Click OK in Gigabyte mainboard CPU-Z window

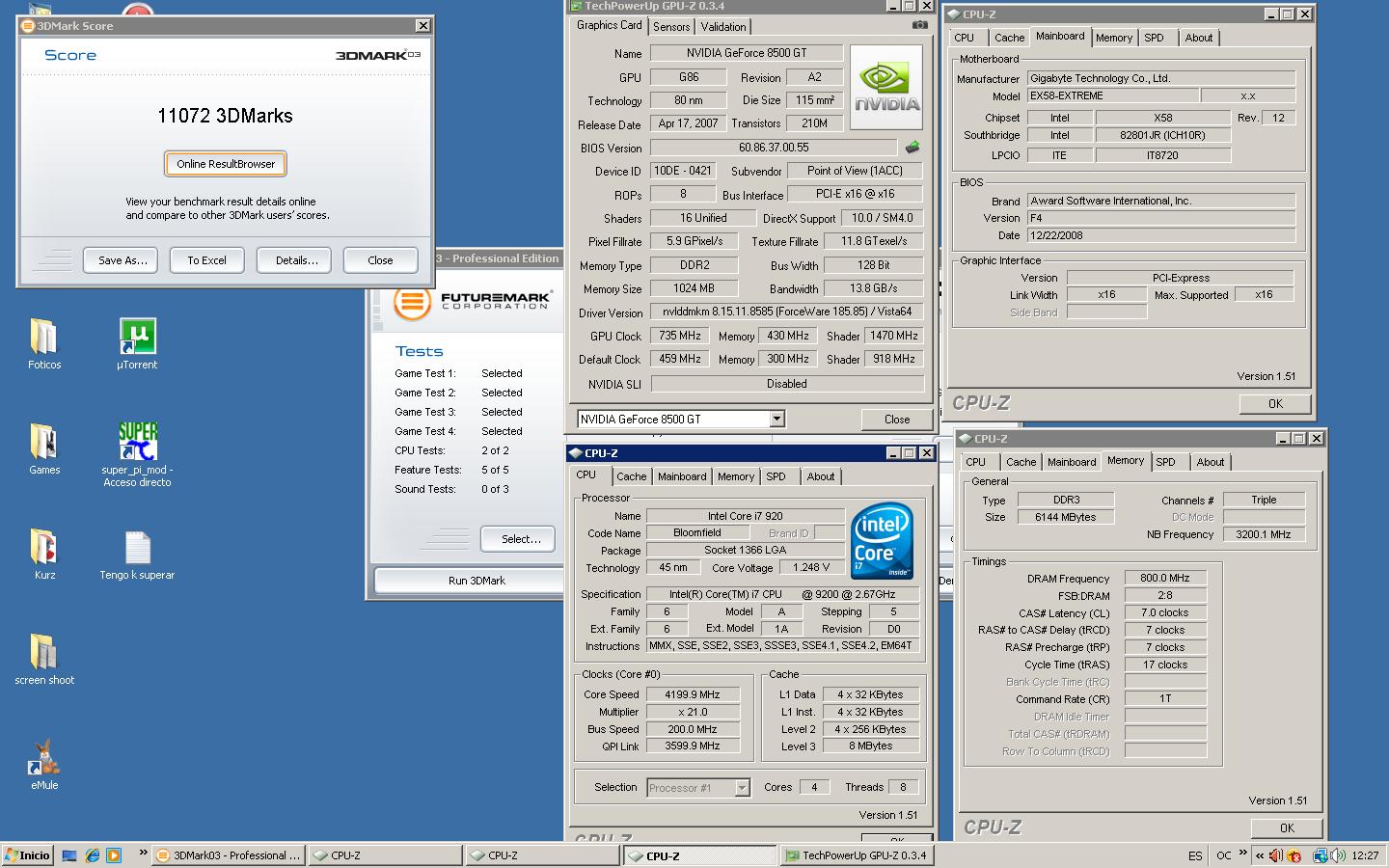[1275, 404]
